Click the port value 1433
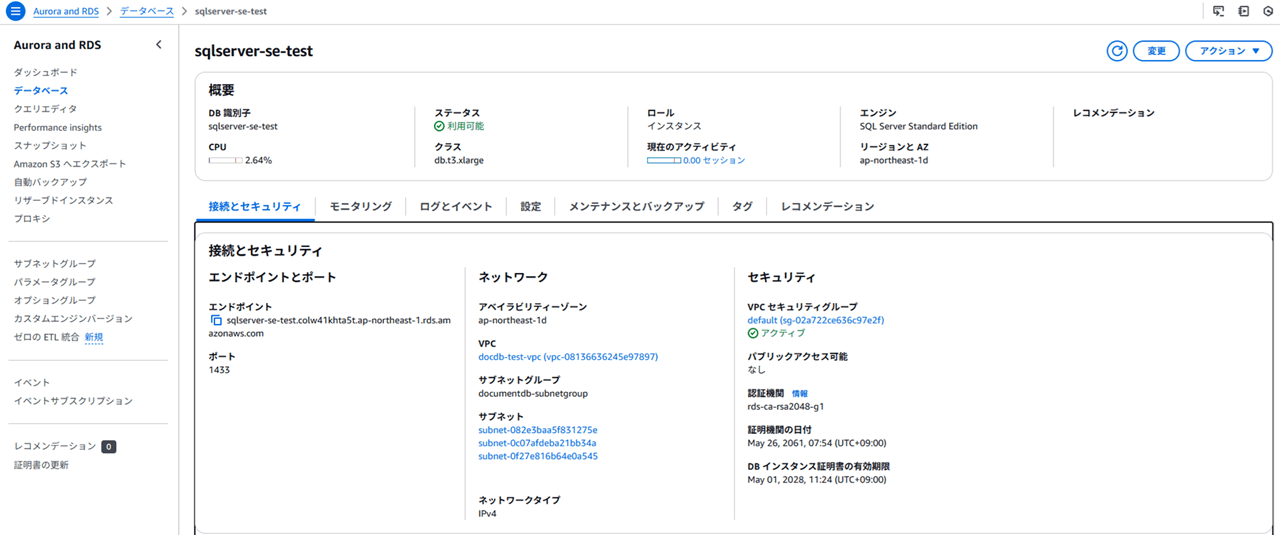This screenshot has width=1280, height=535. click(x=219, y=370)
